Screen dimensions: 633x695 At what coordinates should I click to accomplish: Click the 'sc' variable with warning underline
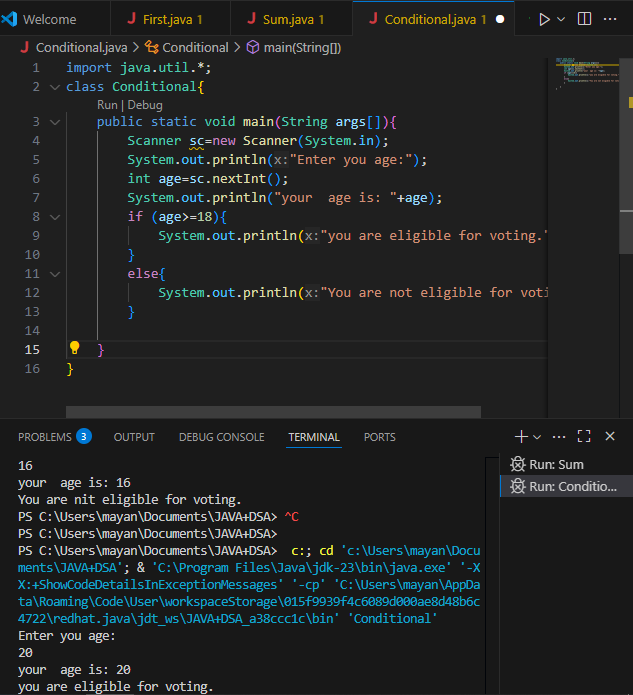[x=197, y=141]
